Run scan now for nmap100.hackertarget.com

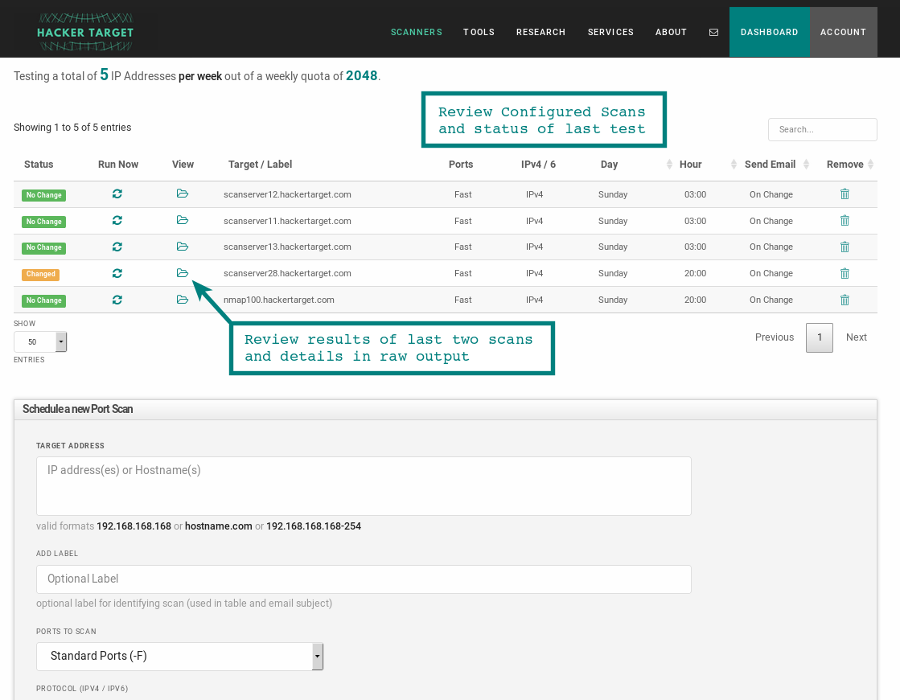tap(117, 300)
